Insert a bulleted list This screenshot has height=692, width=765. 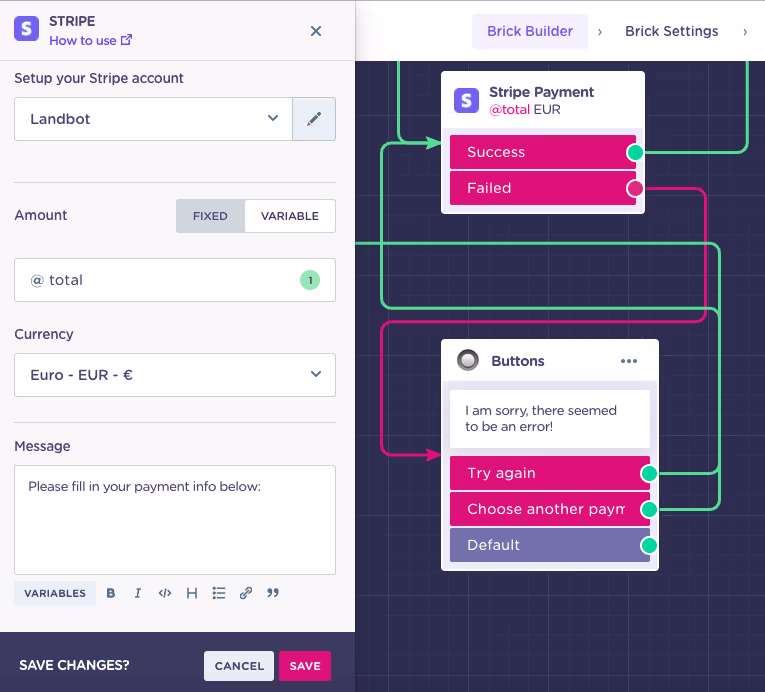click(219, 593)
